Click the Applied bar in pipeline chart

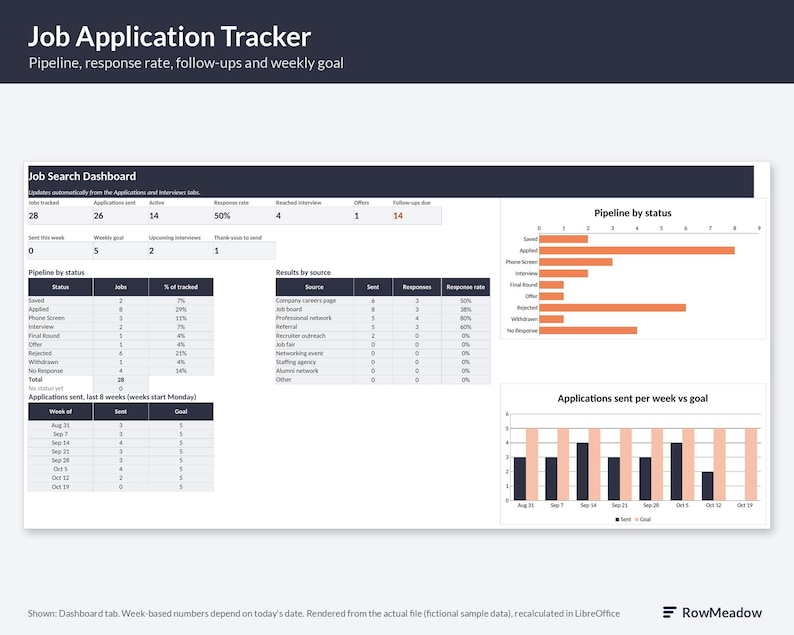[x=637, y=250]
